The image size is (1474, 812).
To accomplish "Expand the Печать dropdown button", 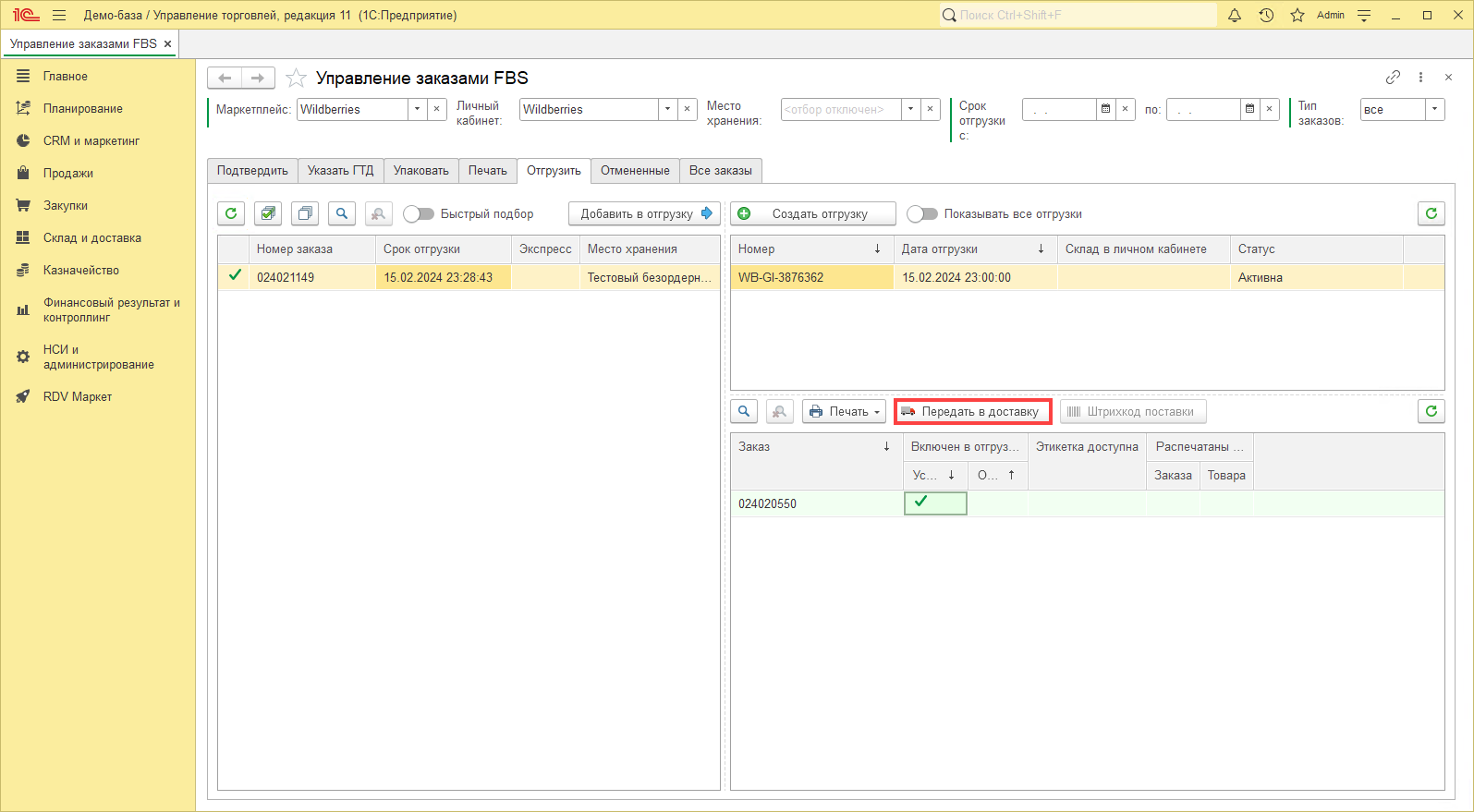I will [844, 411].
